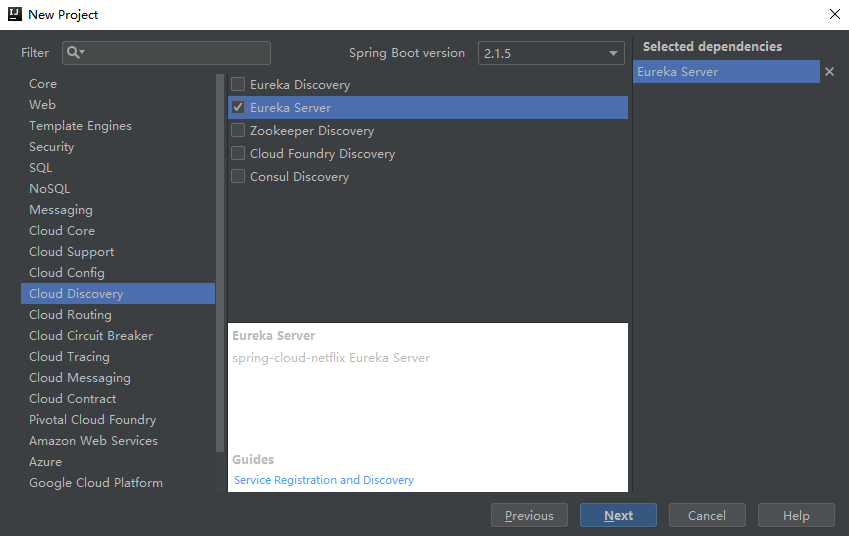Uncheck the Eureka Server checkbox

coord(238,107)
